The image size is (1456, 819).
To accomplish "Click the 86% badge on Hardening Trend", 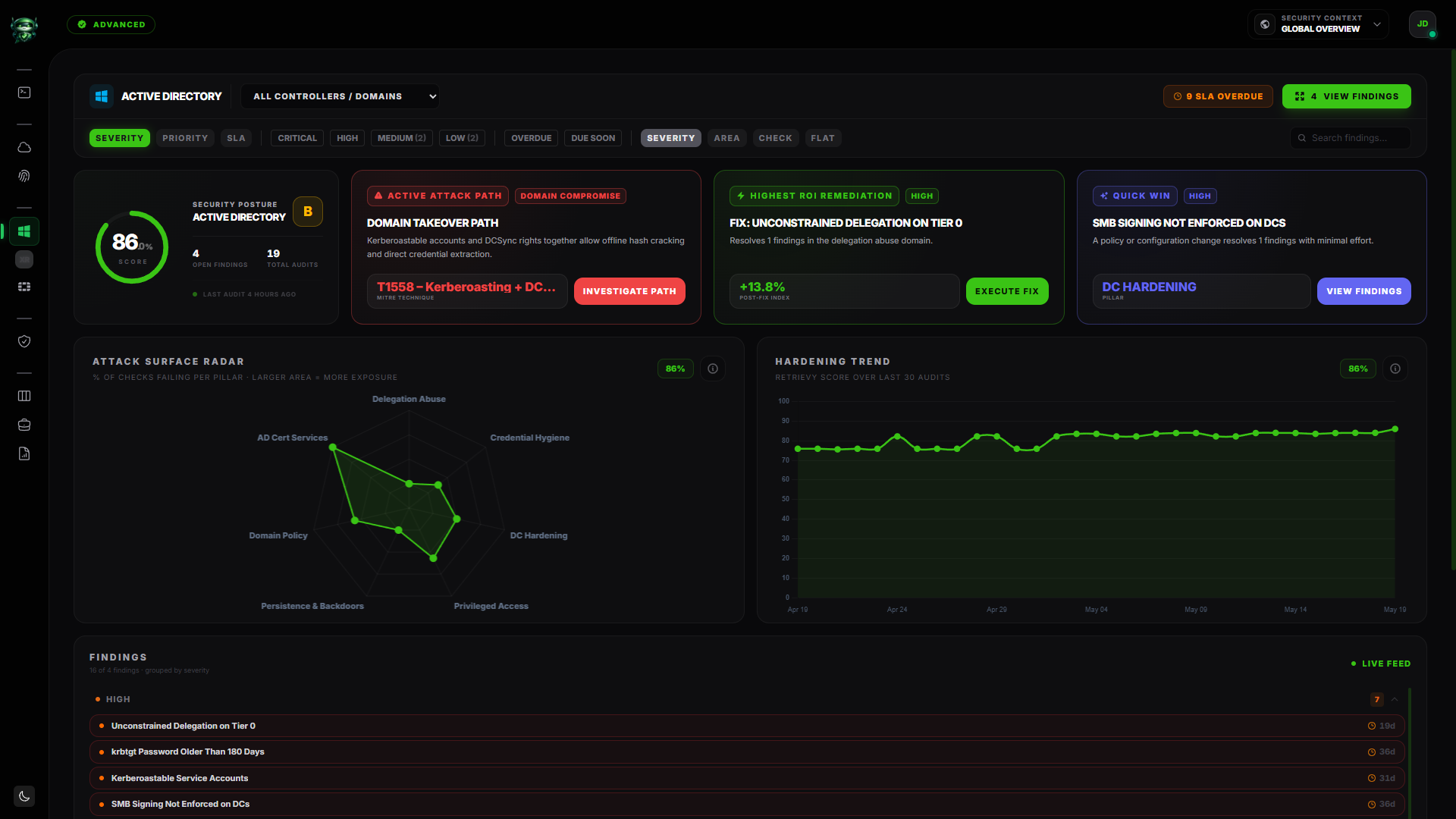I will click(1358, 369).
